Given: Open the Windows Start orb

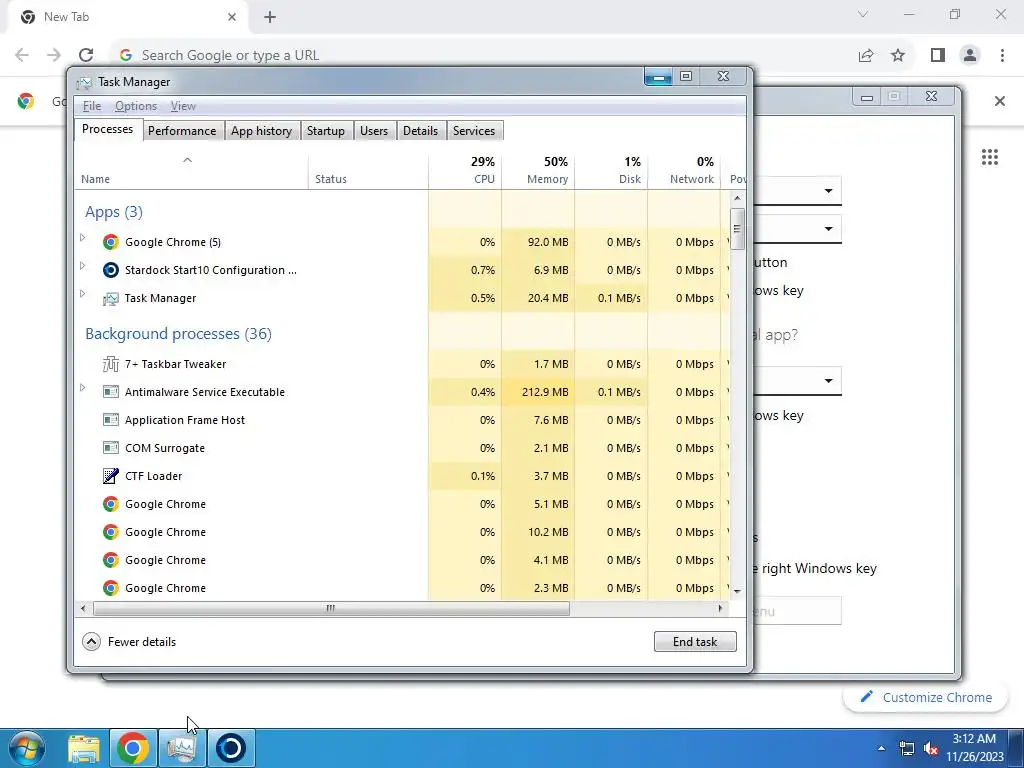Looking at the screenshot, I should pyautogui.click(x=27, y=748).
